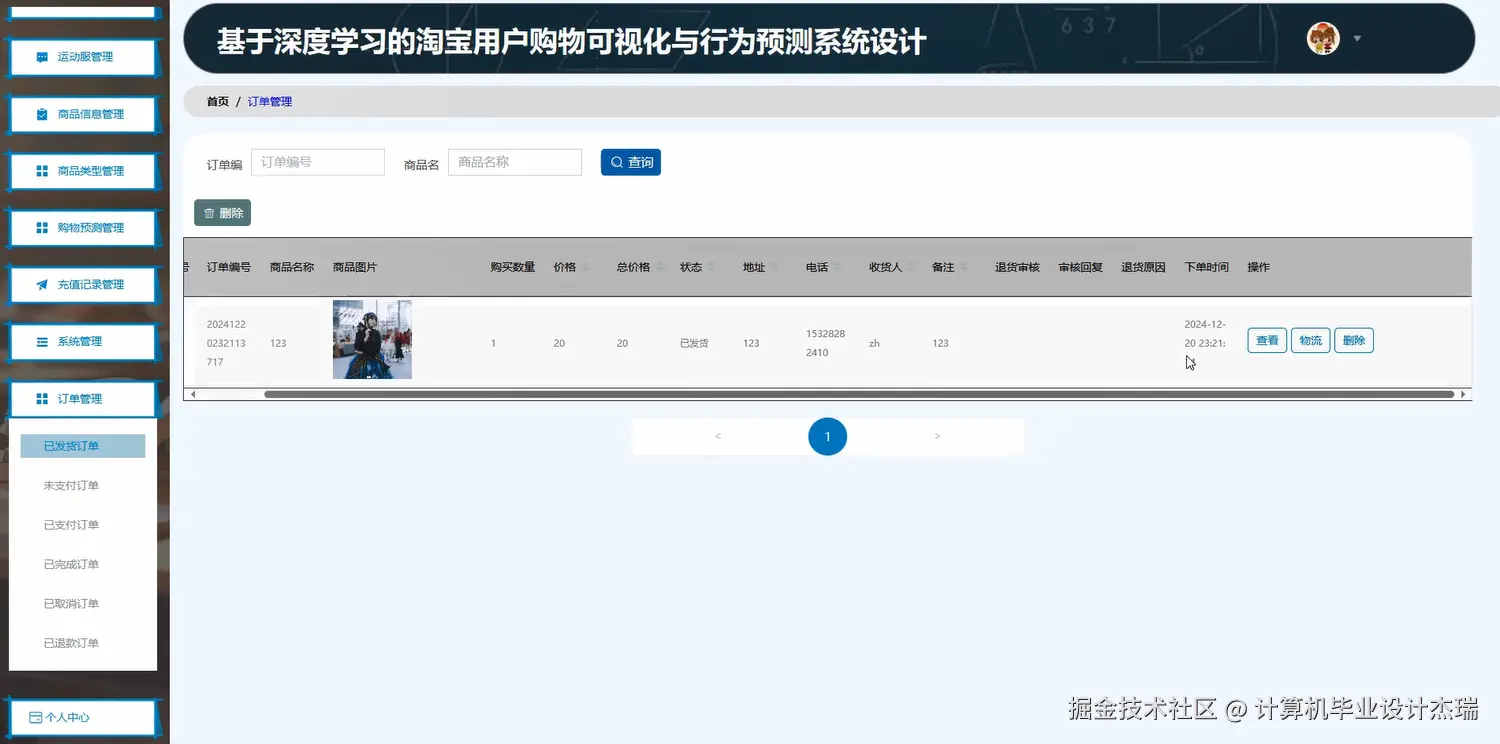Select 已完成订单 in the sidebar
1500x744 pixels.
(x=71, y=564)
